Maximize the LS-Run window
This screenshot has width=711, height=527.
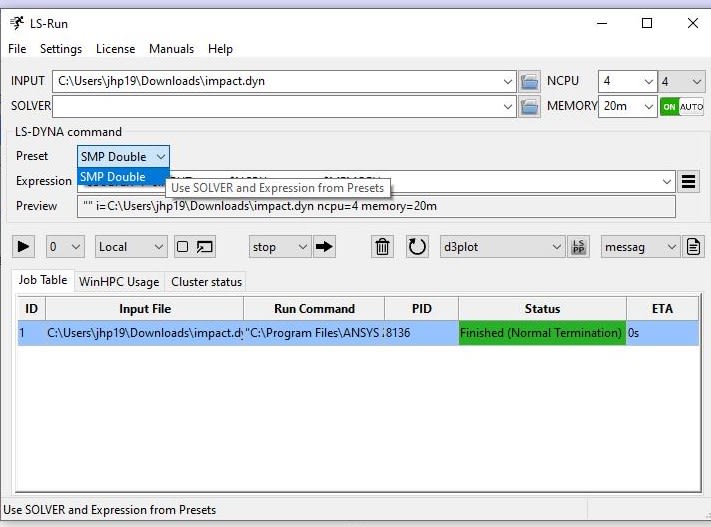[647, 23]
